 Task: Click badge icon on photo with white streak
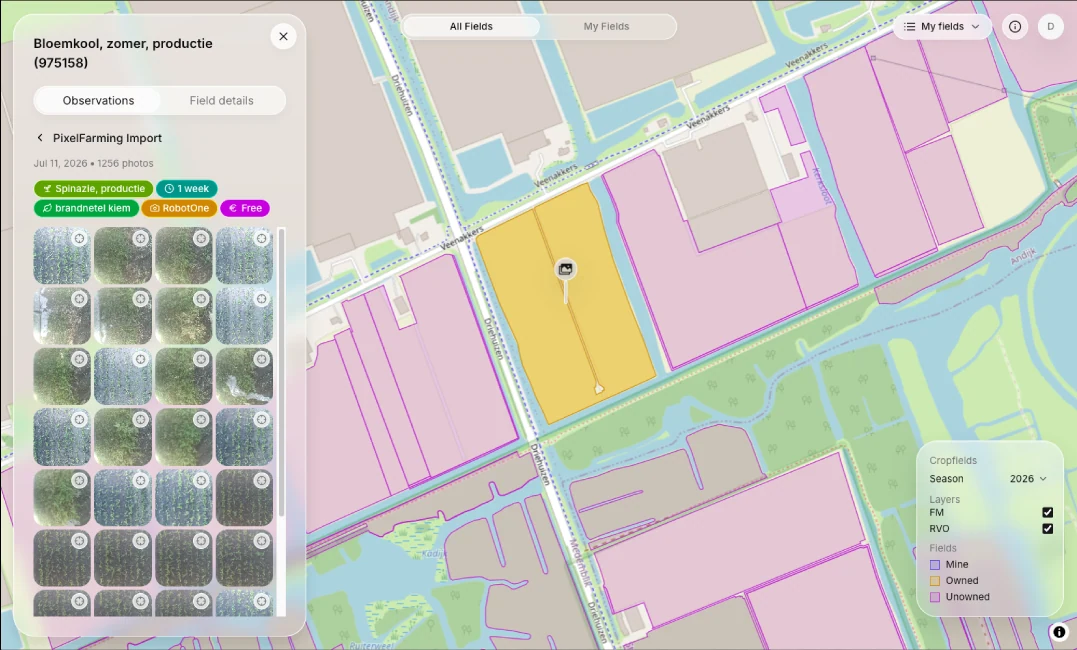point(261,359)
